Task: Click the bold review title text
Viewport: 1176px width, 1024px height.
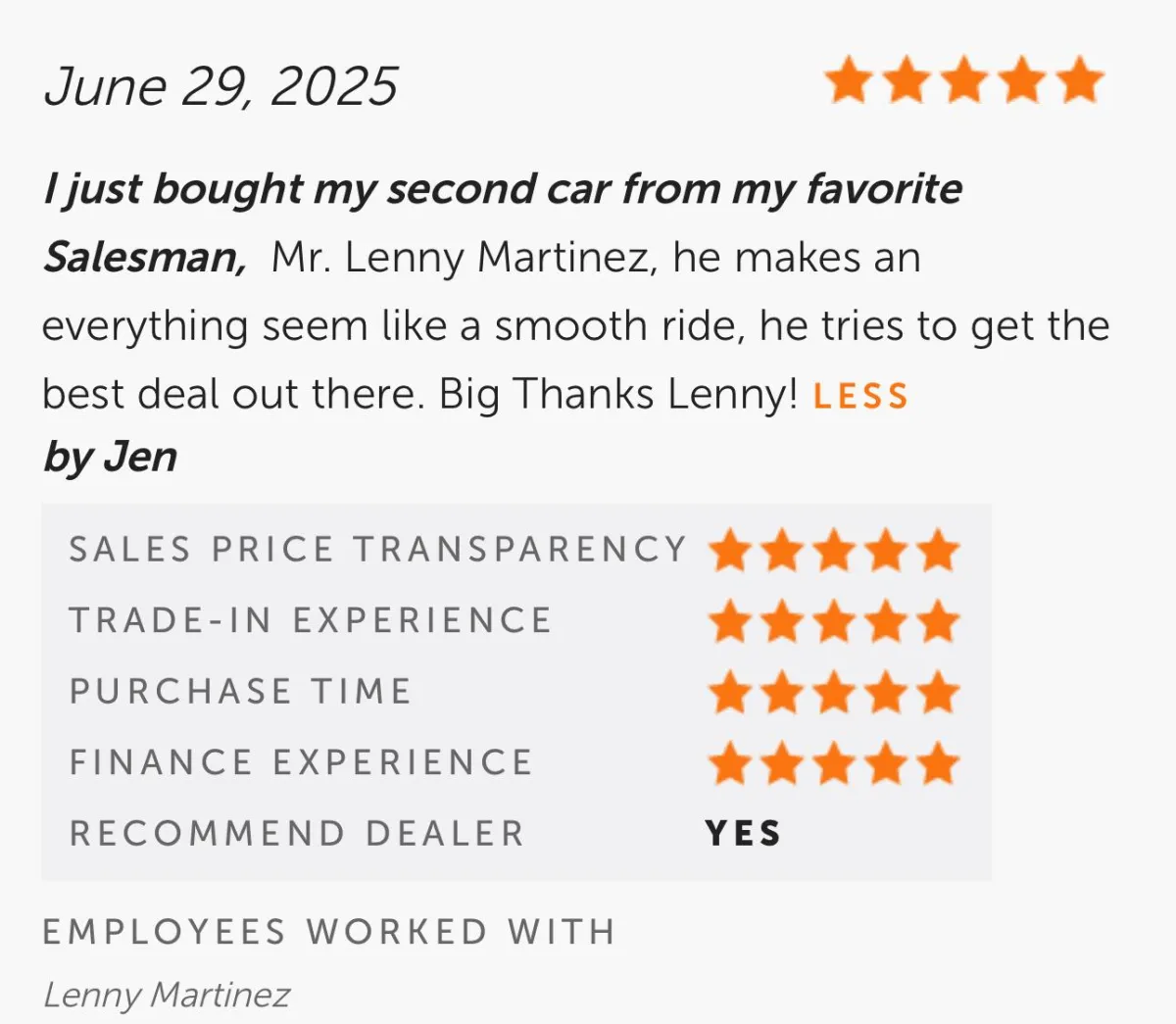Action: tap(502, 222)
